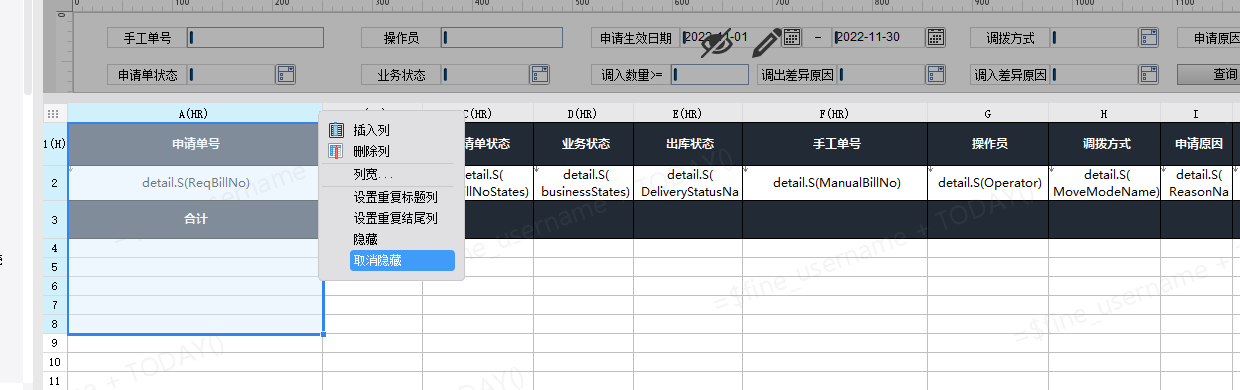Open 调出差异原因 dropdown selector

coord(935,74)
